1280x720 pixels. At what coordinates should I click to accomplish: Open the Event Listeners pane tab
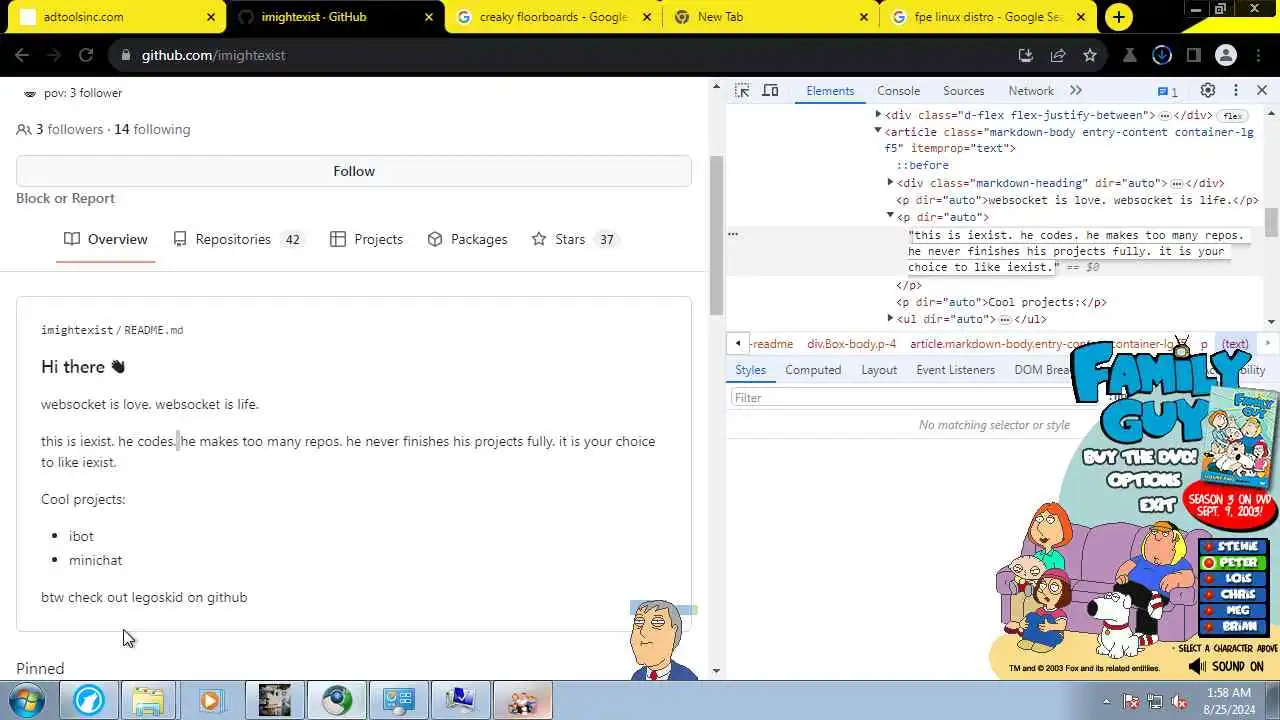[955, 370]
